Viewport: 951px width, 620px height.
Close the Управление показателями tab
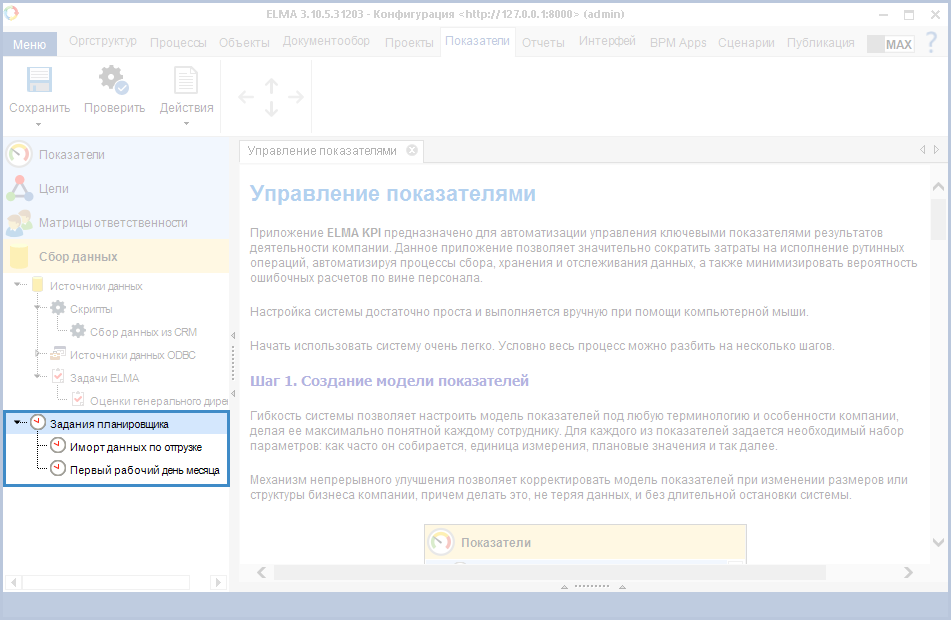412,150
